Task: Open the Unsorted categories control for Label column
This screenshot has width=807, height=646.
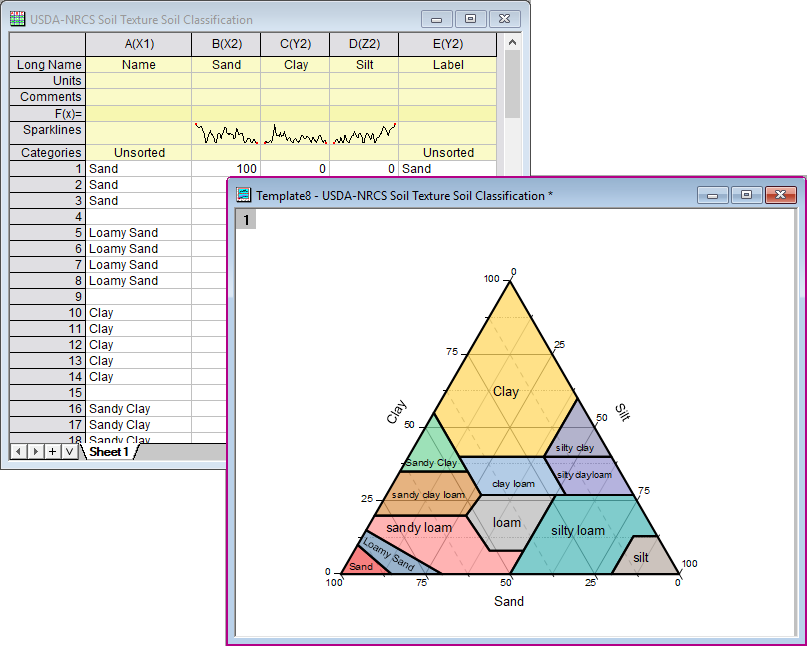Action: pos(447,151)
